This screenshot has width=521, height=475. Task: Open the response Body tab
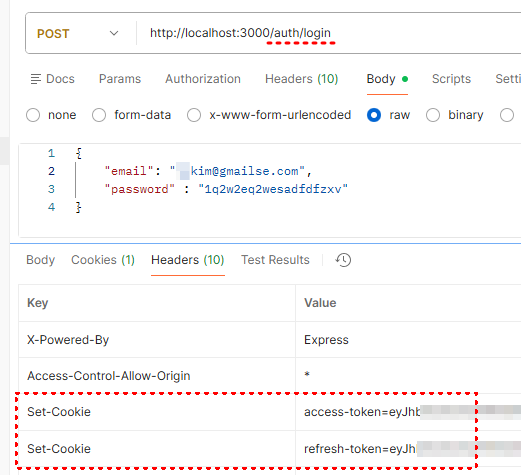(41, 260)
